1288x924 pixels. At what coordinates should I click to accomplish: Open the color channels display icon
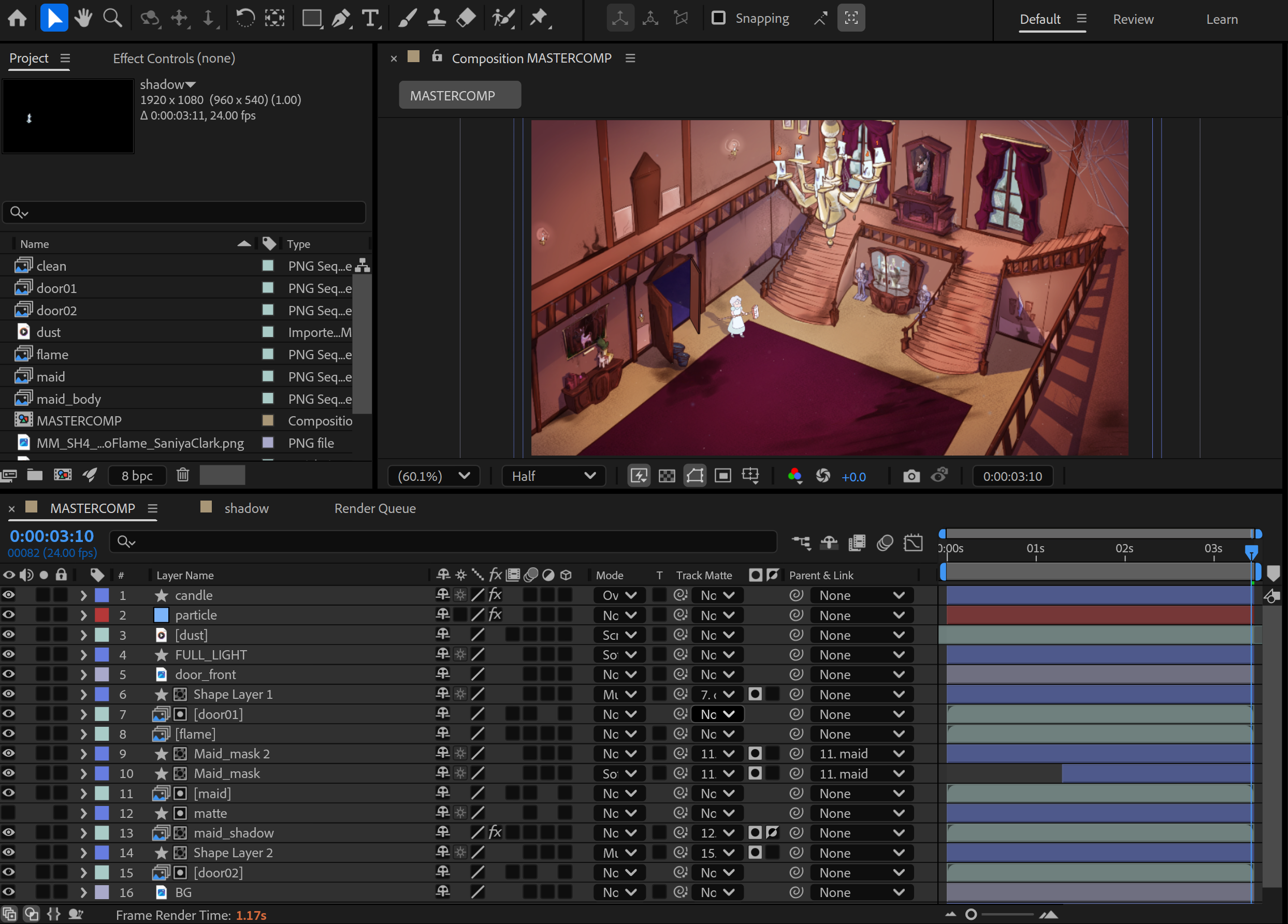(794, 476)
